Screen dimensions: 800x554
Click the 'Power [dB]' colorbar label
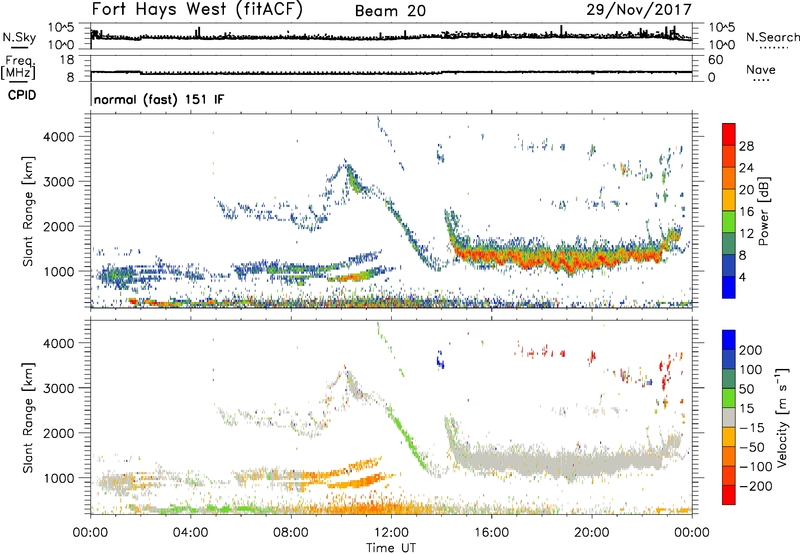point(763,211)
